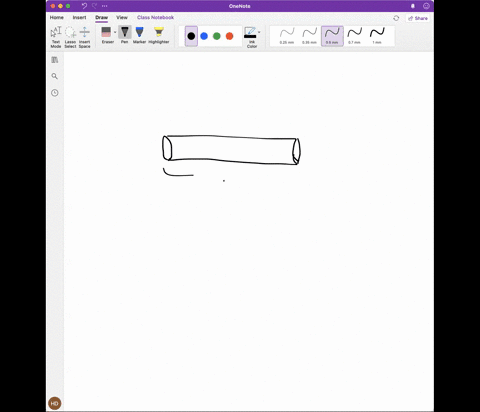This screenshot has width=480, height=412.
Task: Open the notifications bell
Action: coord(413,6)
